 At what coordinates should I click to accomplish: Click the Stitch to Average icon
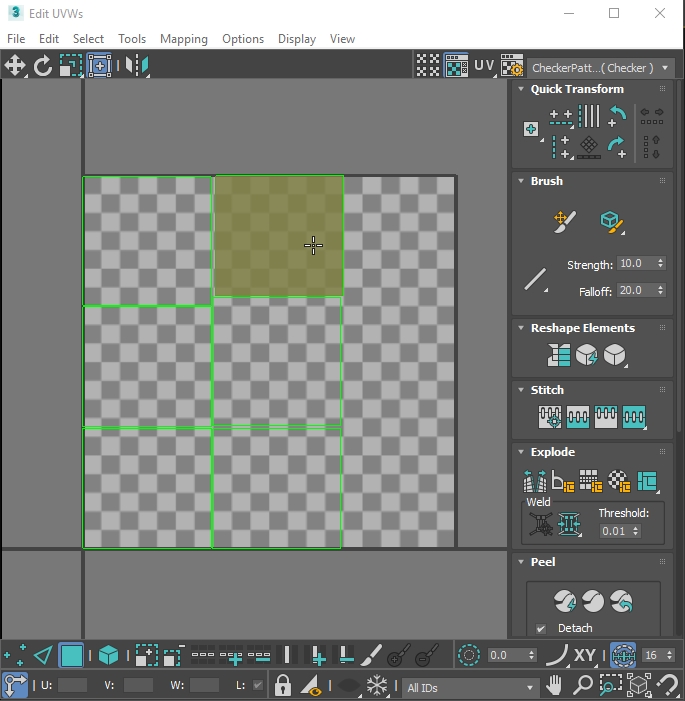pos(578,417)
